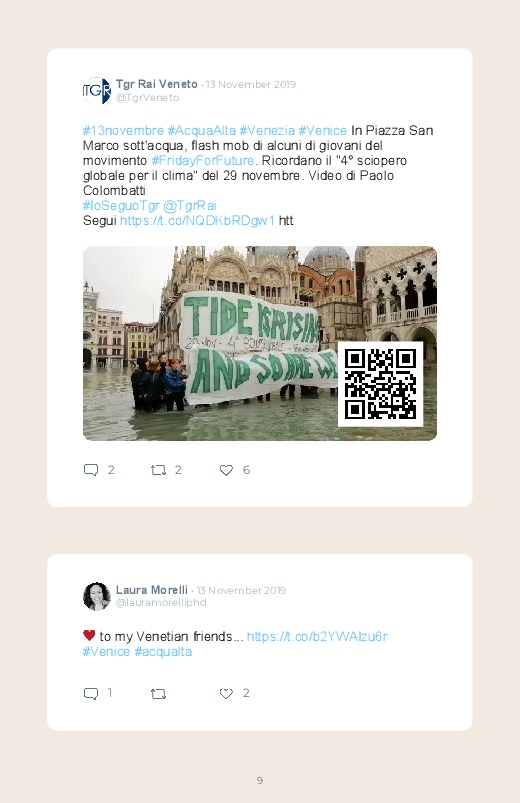
Task: Click the Tgr Rai Veneto profile avatar
Action: pos(97,91)
